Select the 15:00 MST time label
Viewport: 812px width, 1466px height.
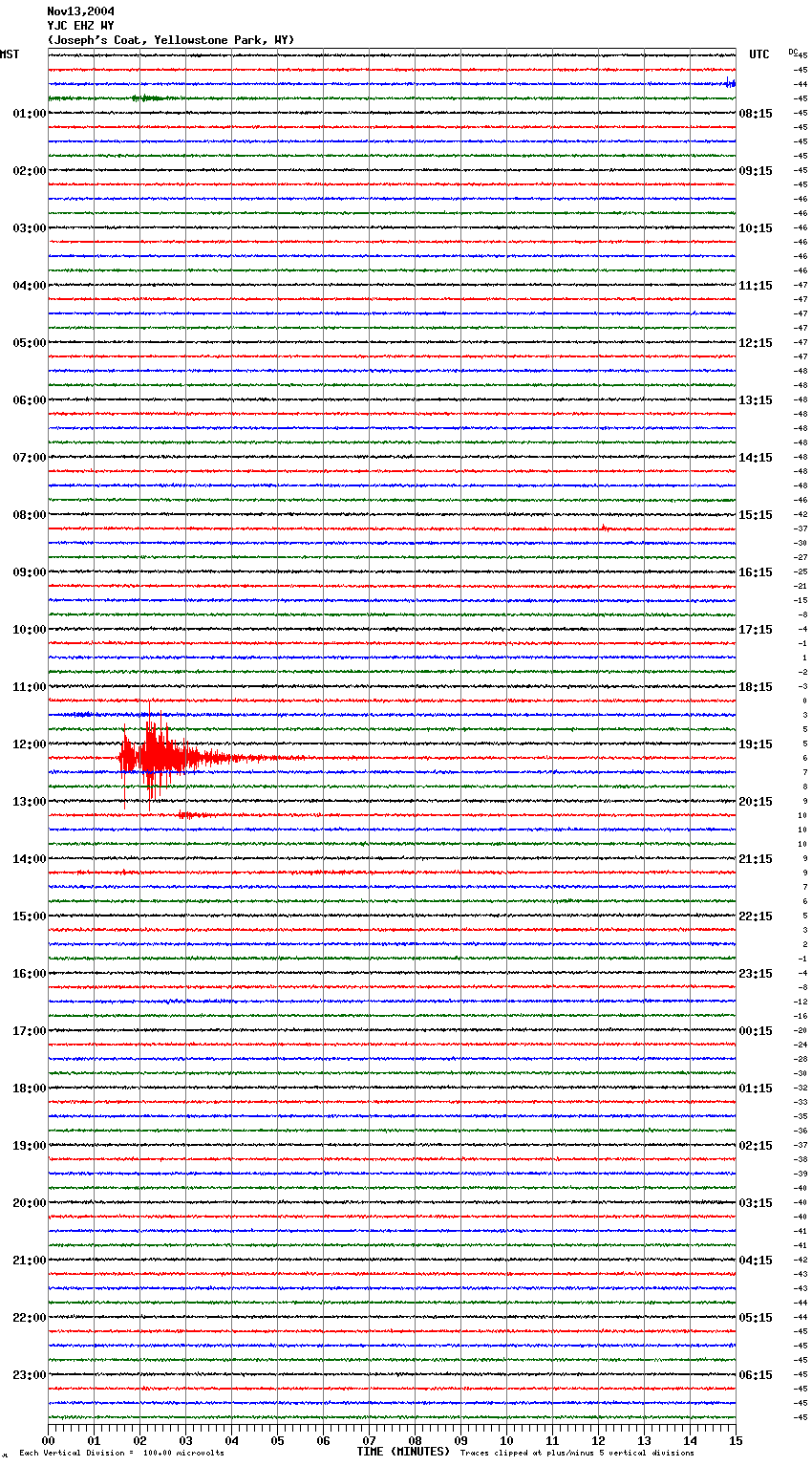pyautogui.click(x=29, y=916)
